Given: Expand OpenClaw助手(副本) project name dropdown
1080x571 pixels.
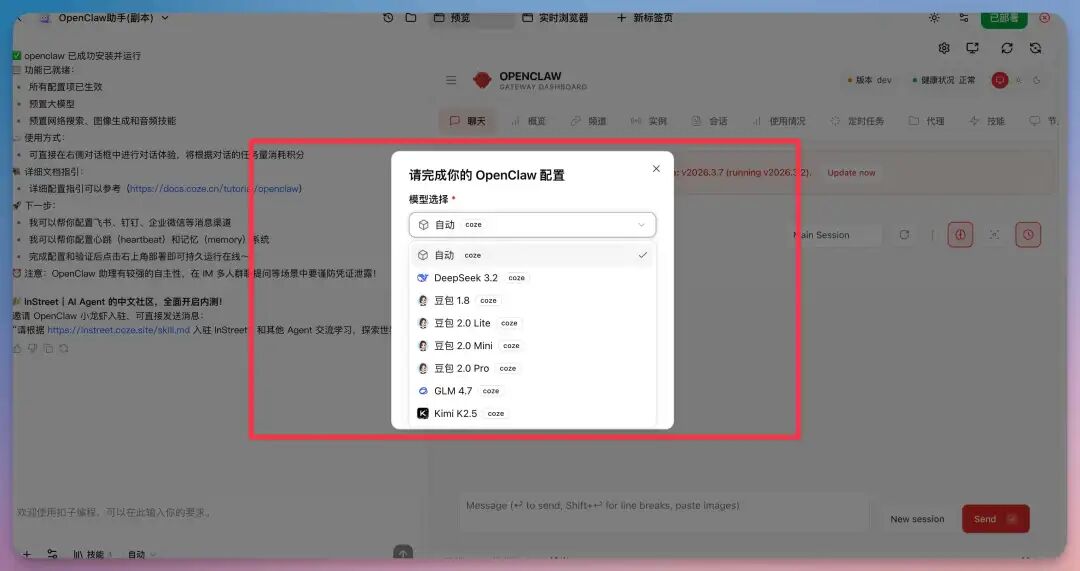Looking at the screenshot, I should (165, 18).
